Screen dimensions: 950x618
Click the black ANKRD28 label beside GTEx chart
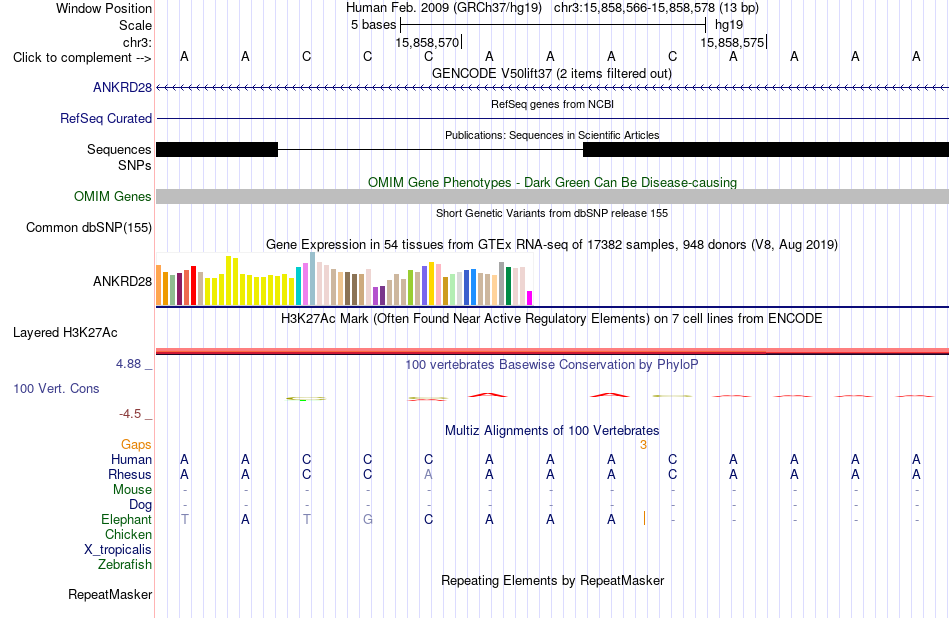click(122, 281)
